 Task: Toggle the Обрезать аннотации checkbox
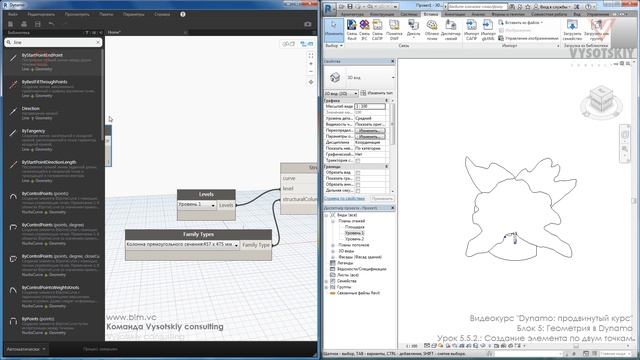[358, 184]
